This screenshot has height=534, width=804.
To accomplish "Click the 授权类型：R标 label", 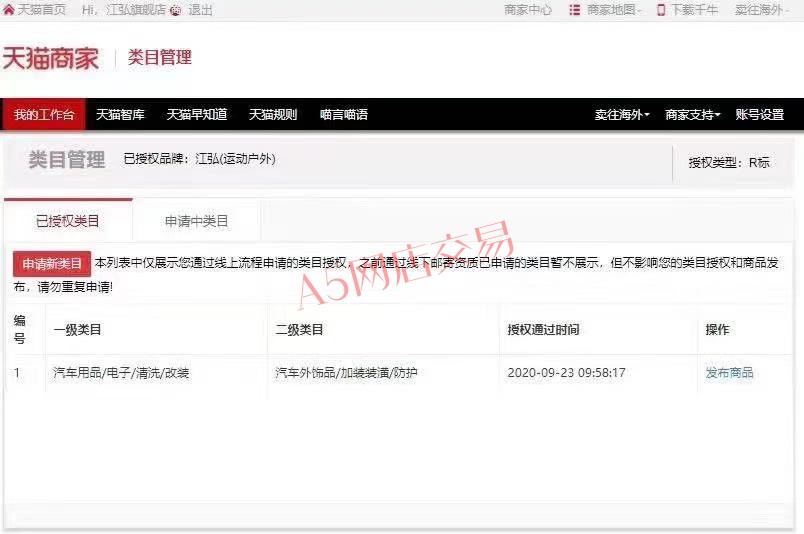I will 729,163.
